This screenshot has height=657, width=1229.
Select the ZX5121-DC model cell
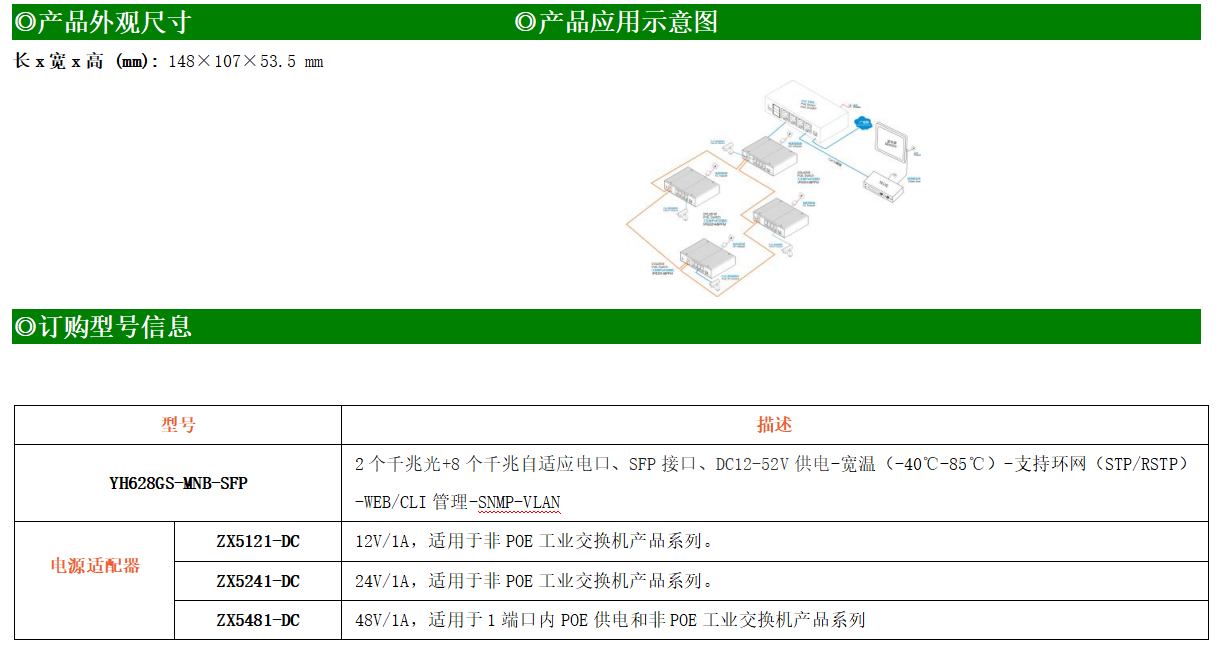tap(258, 542)
